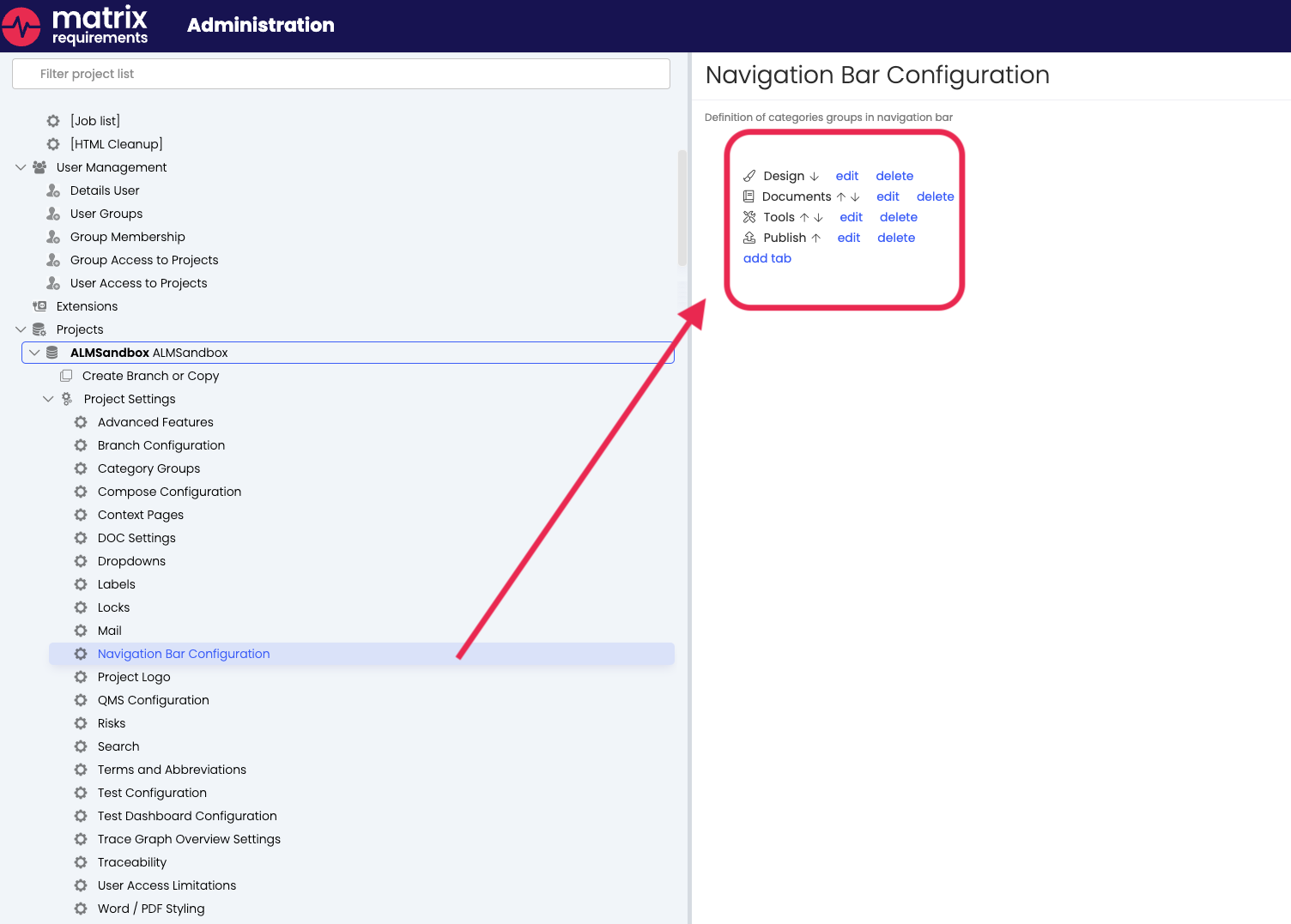Click the gear icon beside [HTML Cleanup]

(53, 144)
